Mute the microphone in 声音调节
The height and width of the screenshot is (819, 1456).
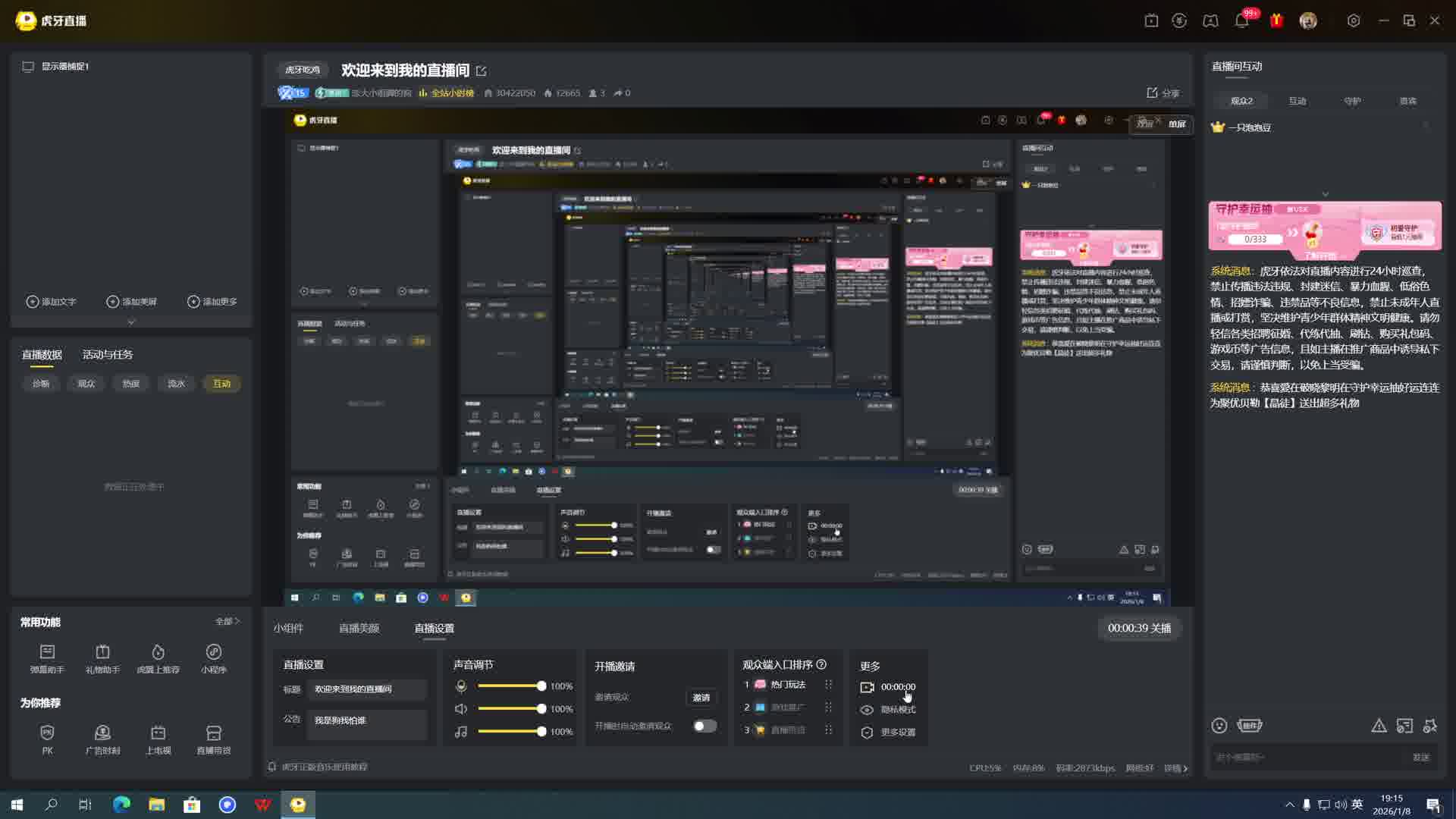(461, 686)
